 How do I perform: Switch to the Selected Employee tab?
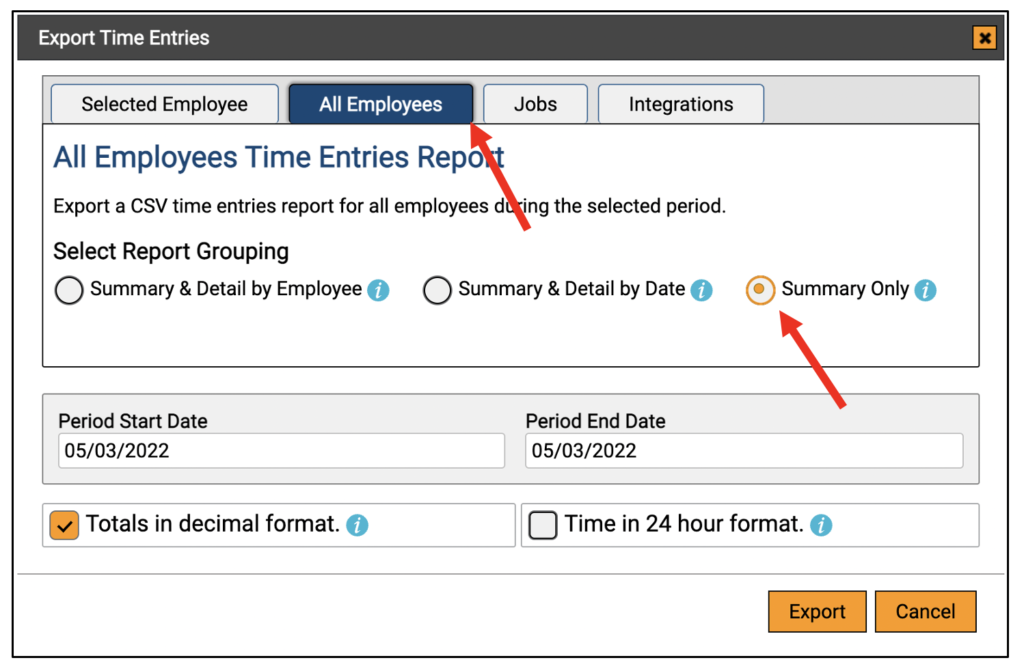pyautogui.click(x=164, y=104)
